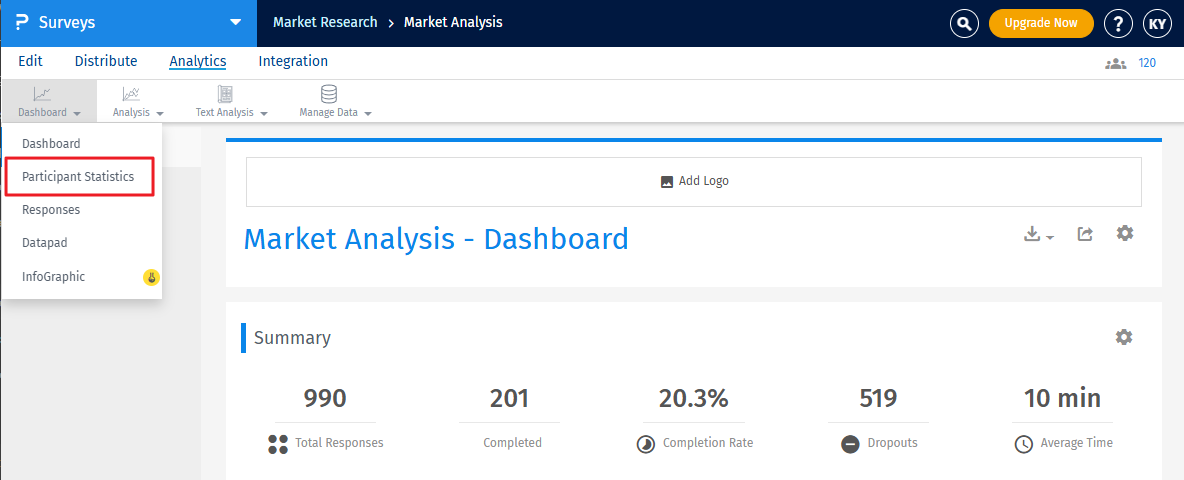Click the 990 total responses value
This screenshot has width=1184, height=480.
[x=325, y=398]
